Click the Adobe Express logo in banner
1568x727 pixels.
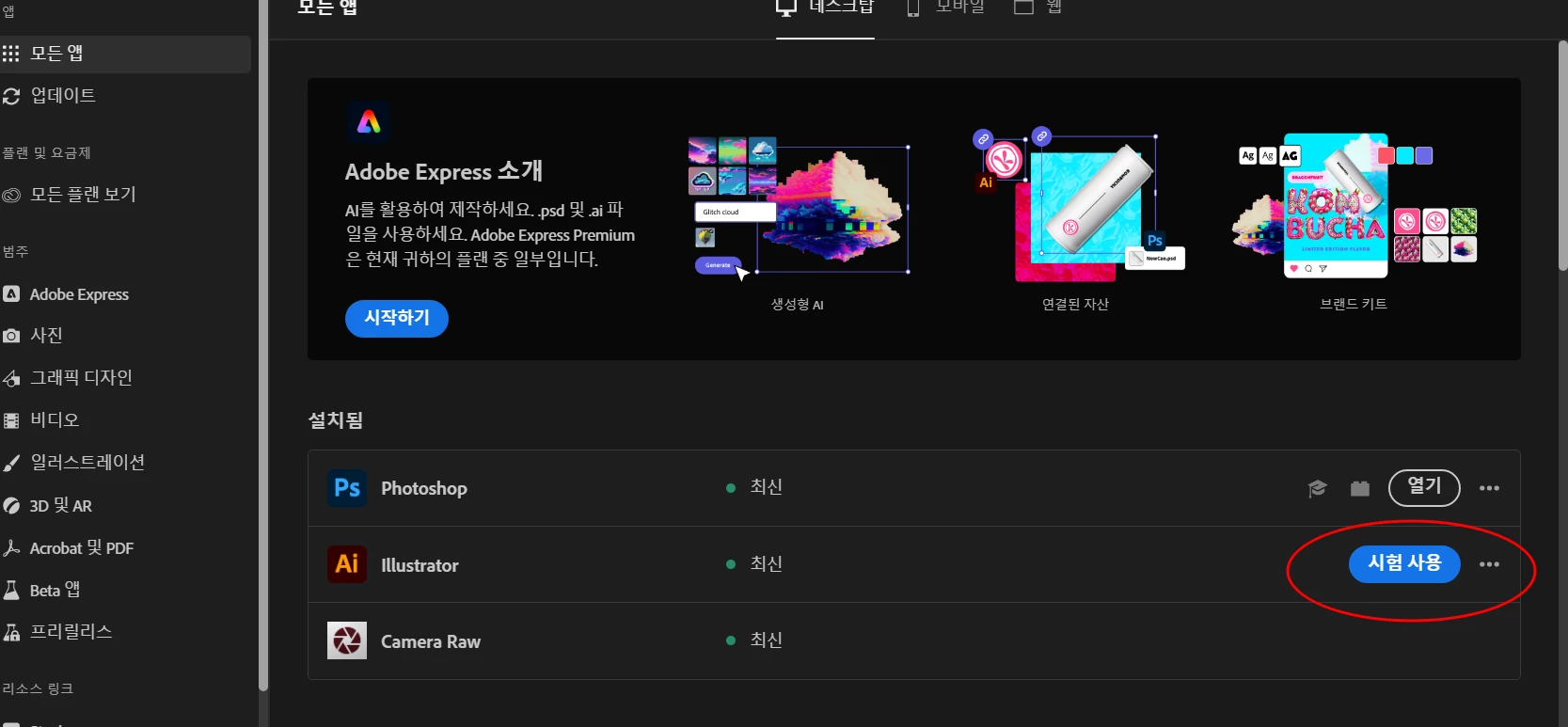click(x=369, y=121)
